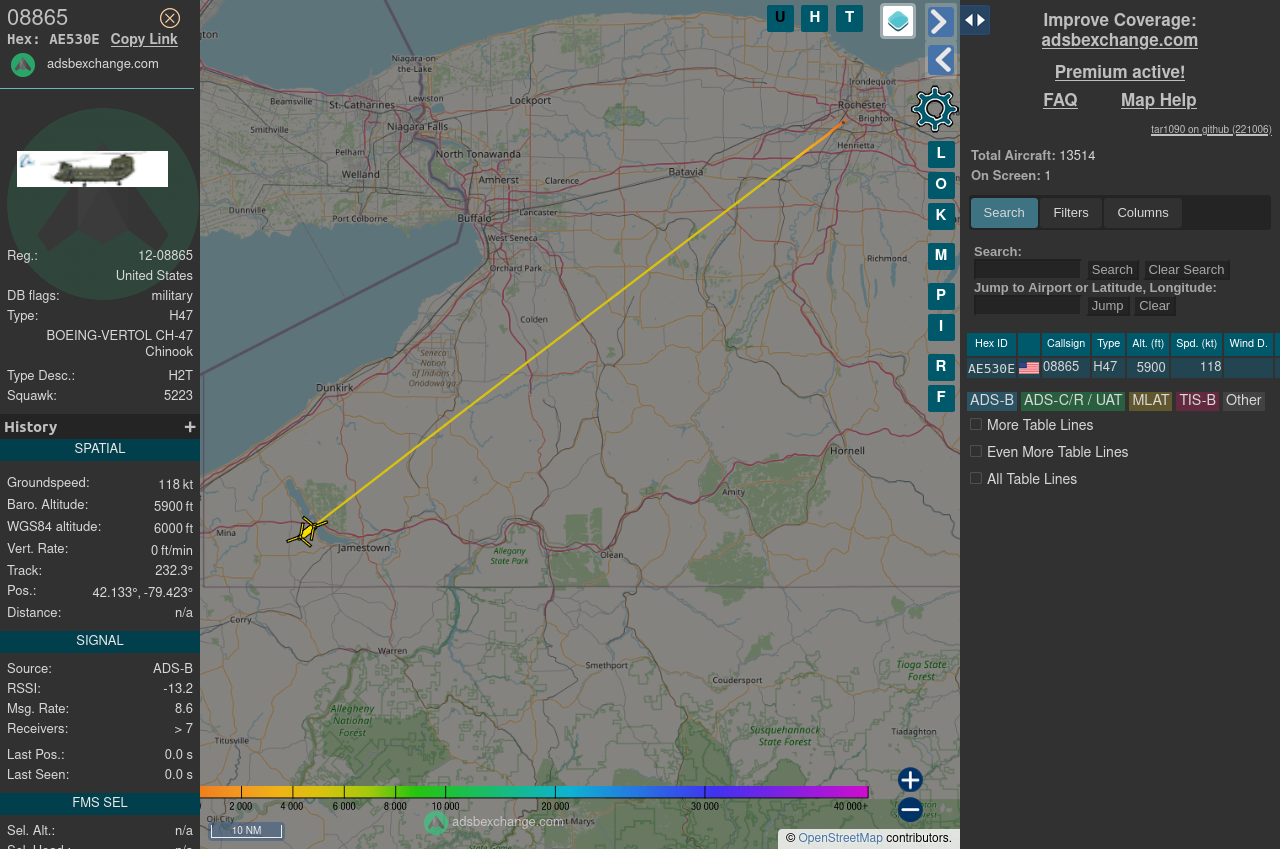
Task: Toggle the U map button
Action: [780, 18]
